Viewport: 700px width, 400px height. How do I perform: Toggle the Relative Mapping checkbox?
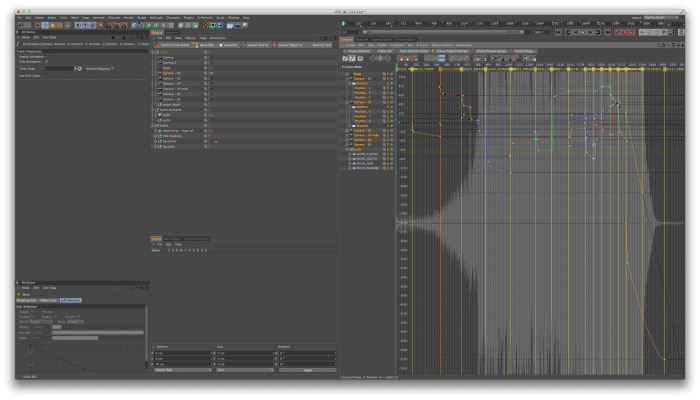click(x=112, y=69)
